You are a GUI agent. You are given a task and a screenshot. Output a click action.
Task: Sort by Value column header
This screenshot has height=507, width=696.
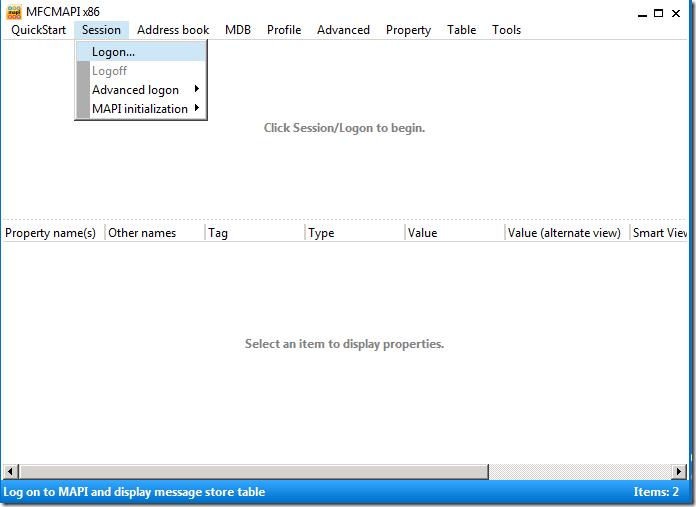455,233
